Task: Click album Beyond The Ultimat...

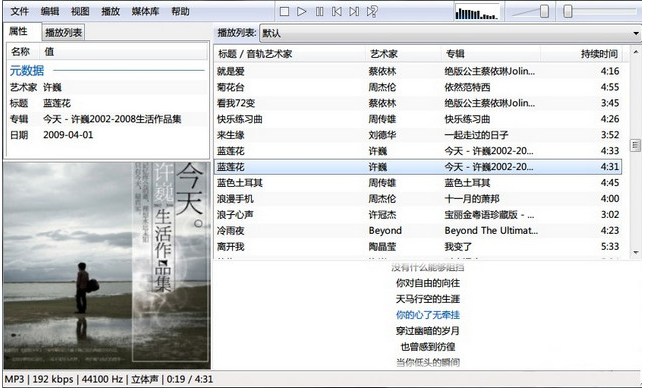Action: tap(491, 231)
